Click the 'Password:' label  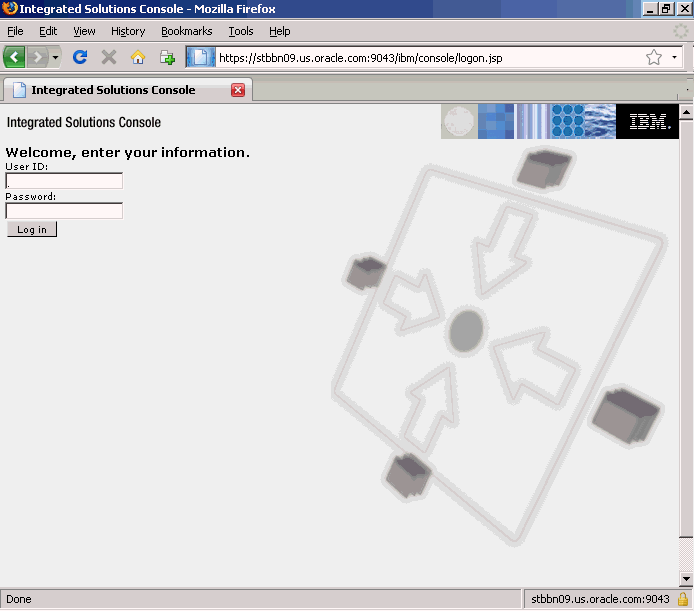(31, 197)
